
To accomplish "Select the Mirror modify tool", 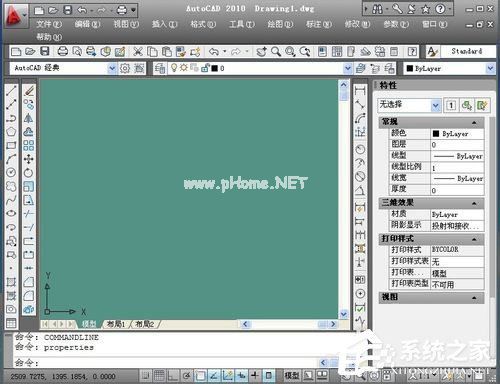I will coord(29,118).
